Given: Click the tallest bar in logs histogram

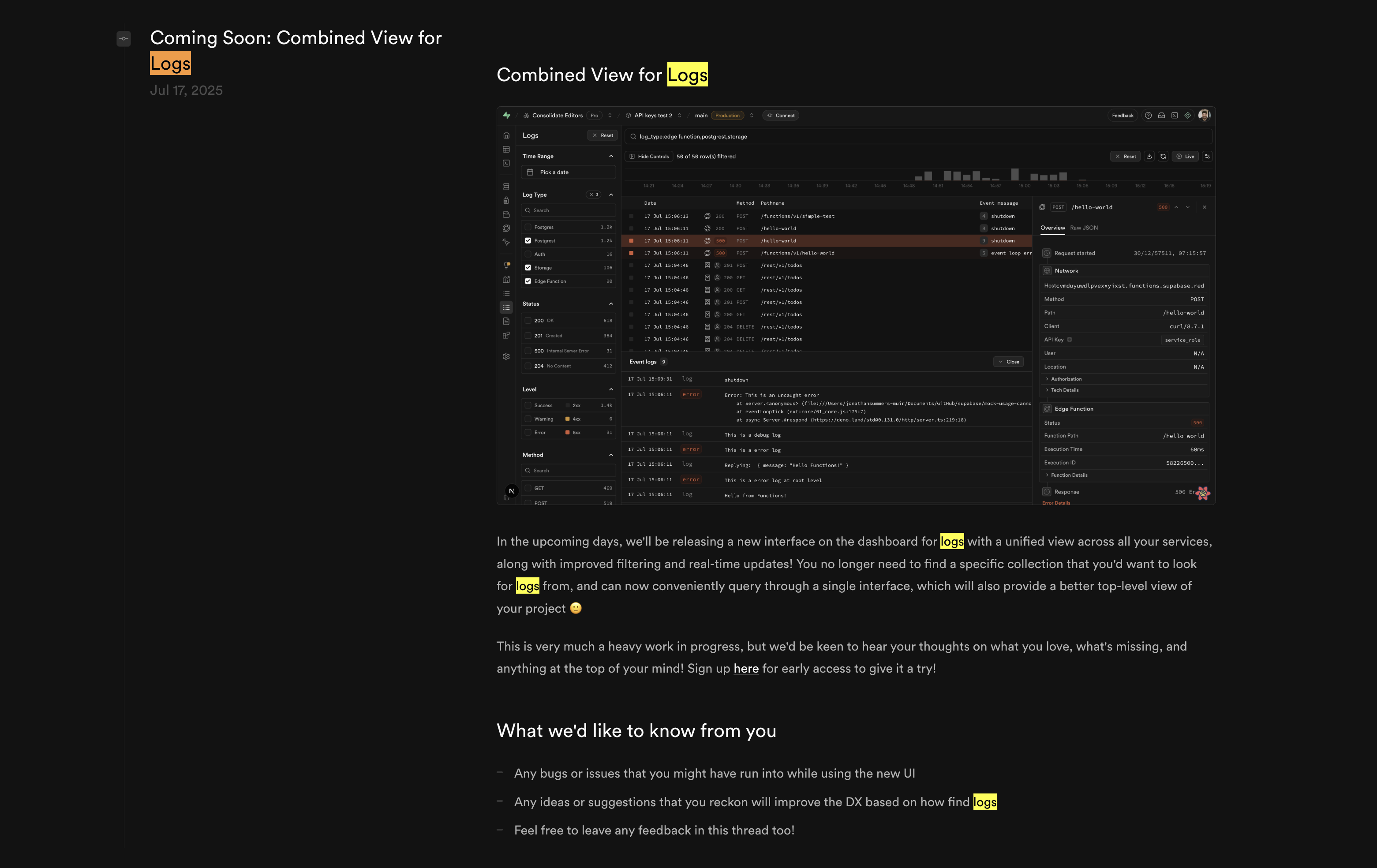Looking at the screenshot, I should click(1014, 174).
